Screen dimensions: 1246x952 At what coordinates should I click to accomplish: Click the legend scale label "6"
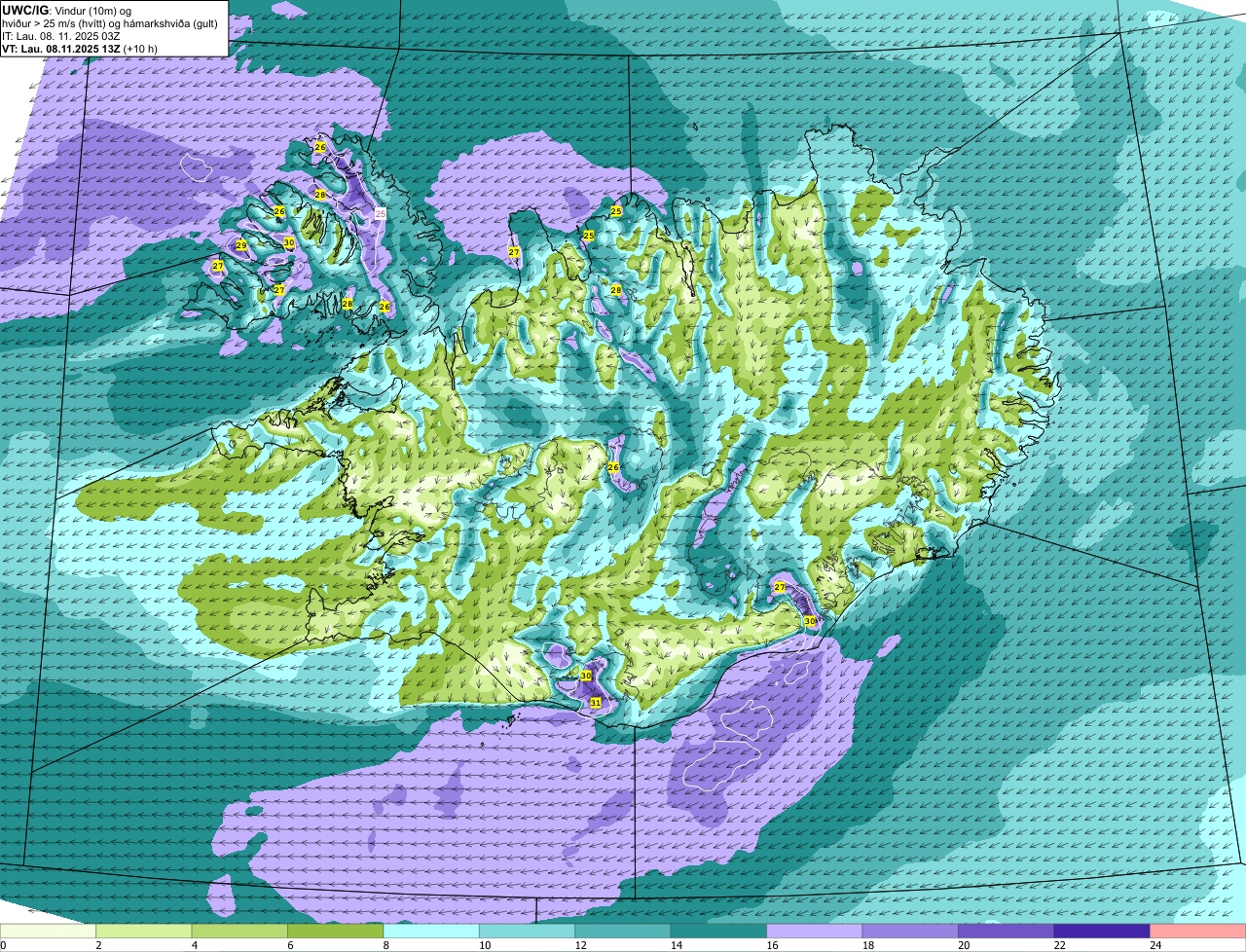[x=288, y=945]
